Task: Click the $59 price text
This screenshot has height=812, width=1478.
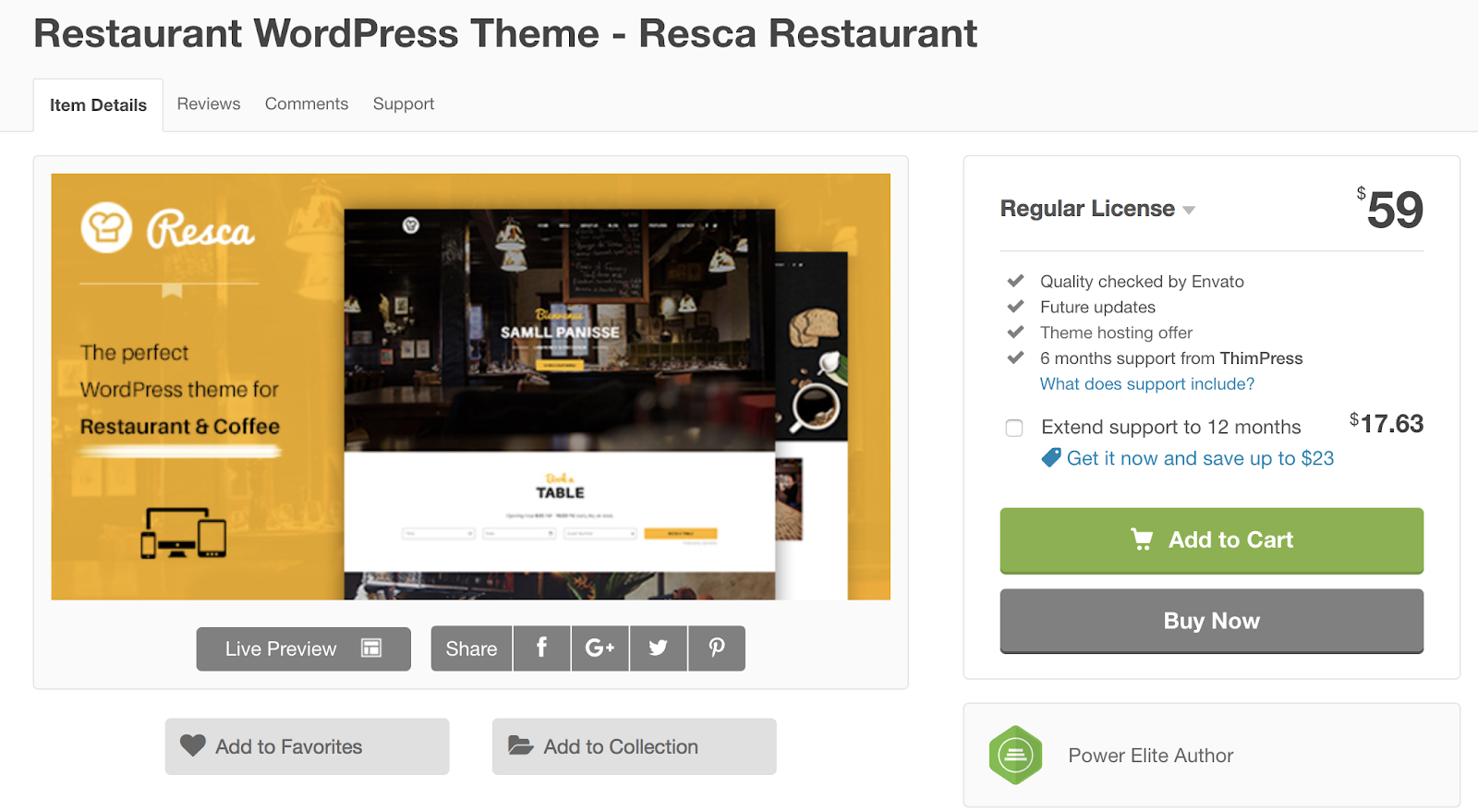Action: pyautogui.click(x=1389, y=210)
